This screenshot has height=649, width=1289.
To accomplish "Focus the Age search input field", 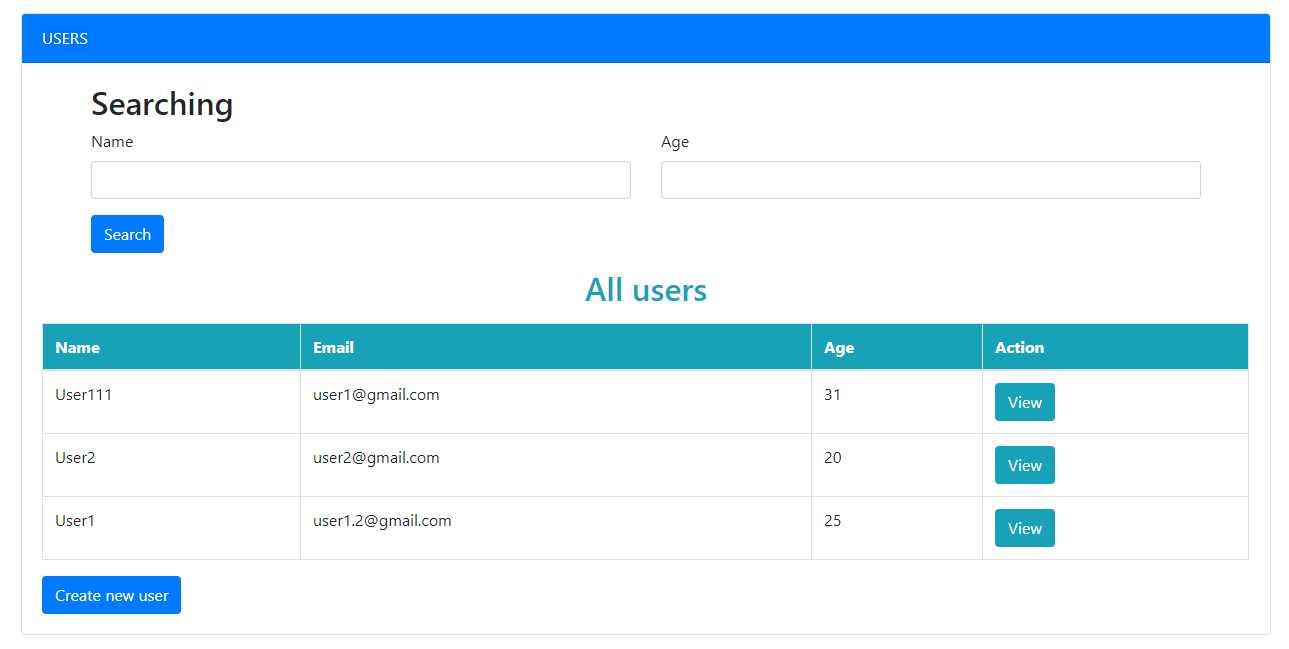I will click(930, 180).
